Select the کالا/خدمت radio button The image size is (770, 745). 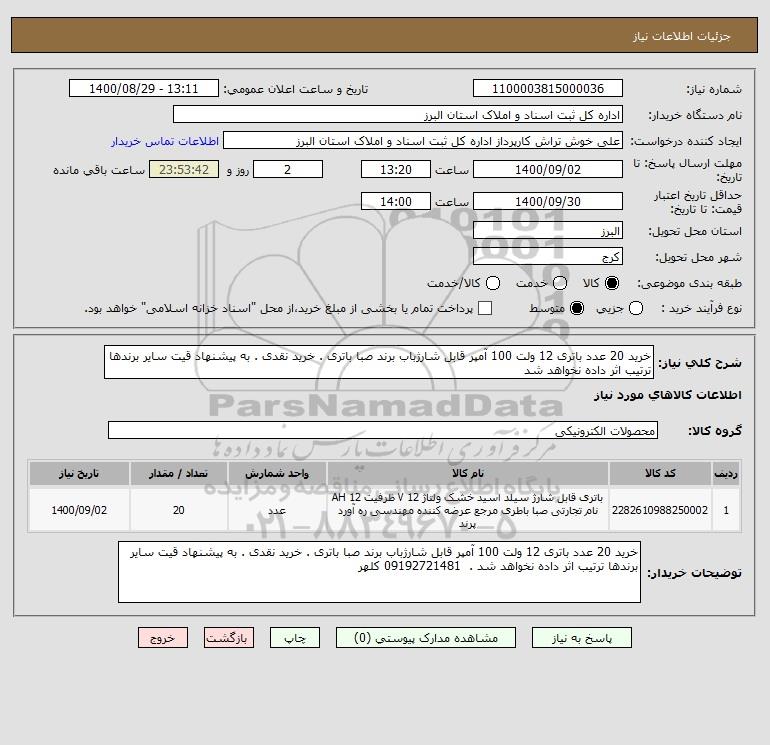[x=493, y=283]
